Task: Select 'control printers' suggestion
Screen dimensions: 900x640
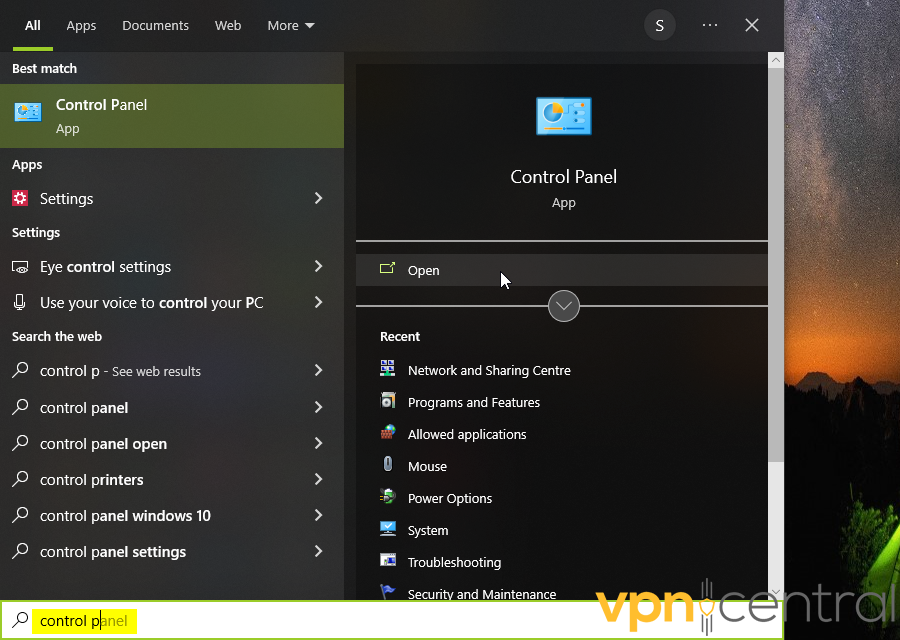Action: click(x=172, y=480)
